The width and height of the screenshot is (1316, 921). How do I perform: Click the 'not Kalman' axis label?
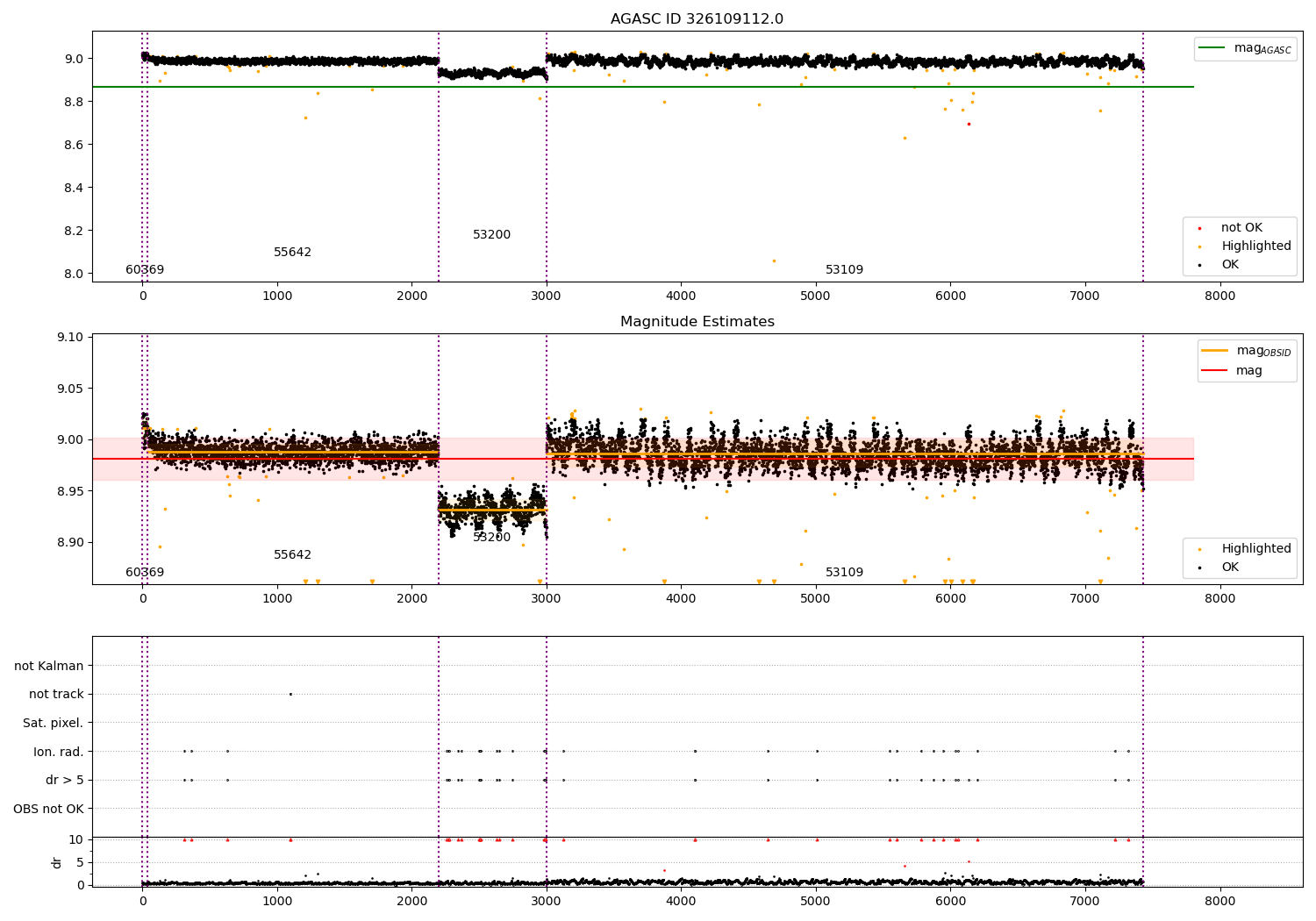point(49,666)
